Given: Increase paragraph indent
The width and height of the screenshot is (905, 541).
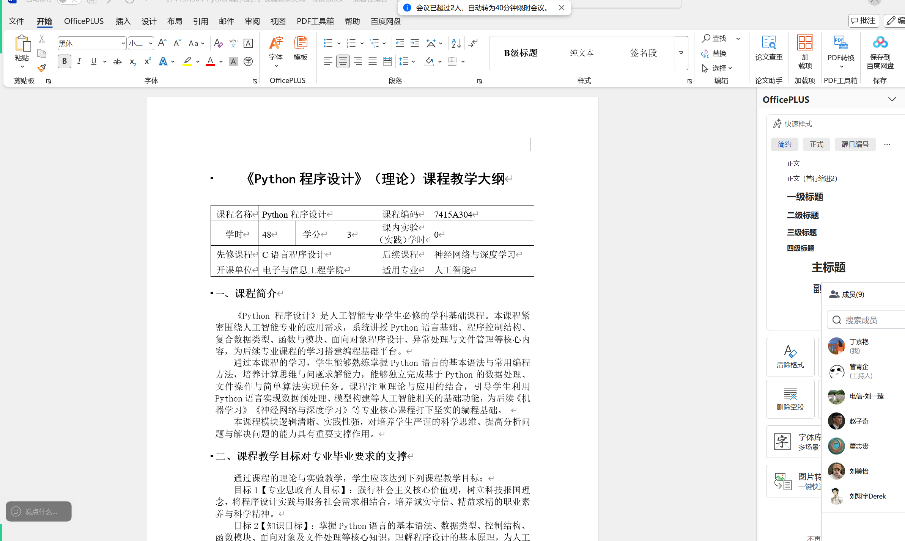Looking at the screenshot, I should pyautogui.click(x=415, y=43).
